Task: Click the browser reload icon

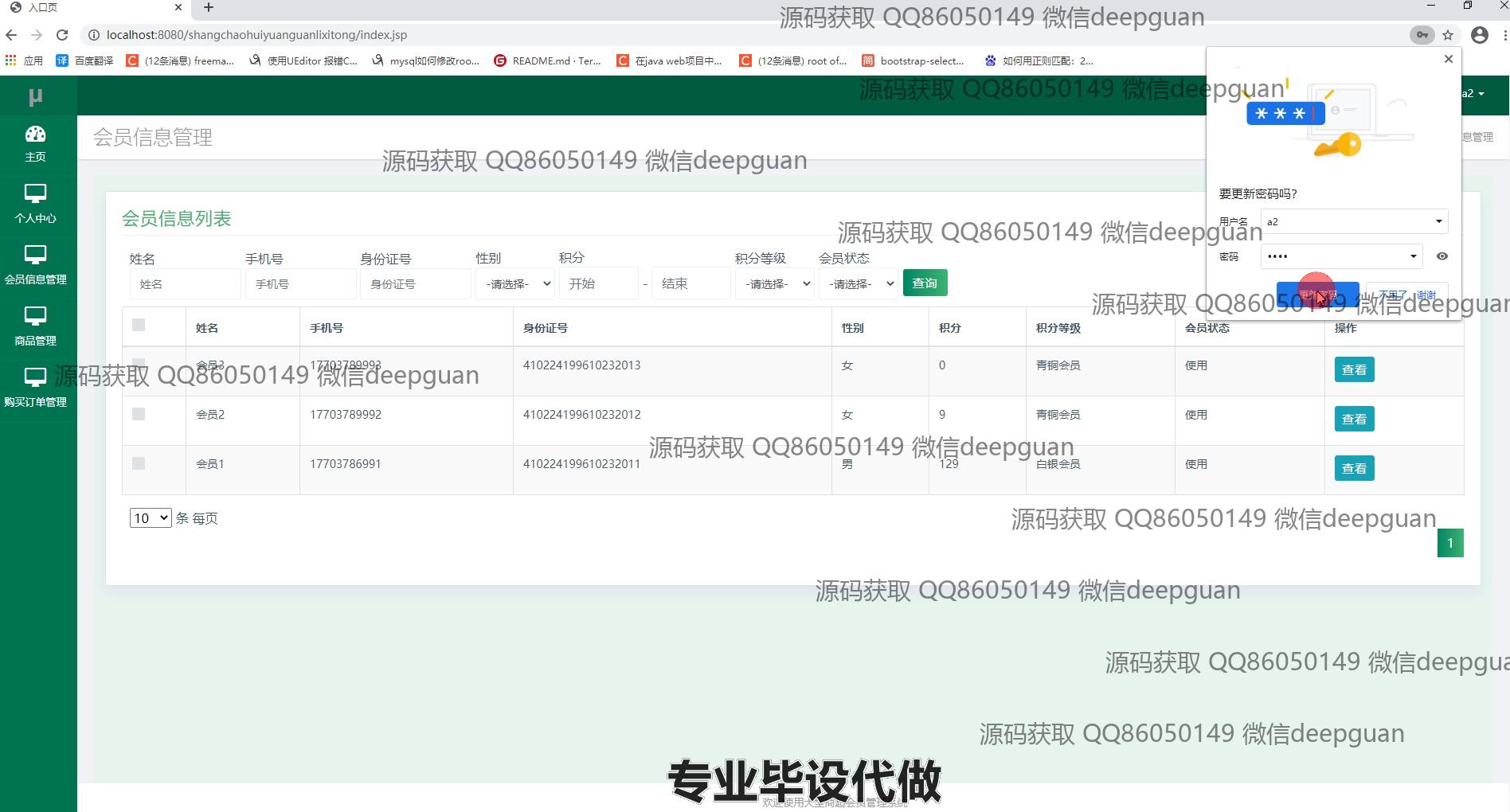Action: click(62, 35)
